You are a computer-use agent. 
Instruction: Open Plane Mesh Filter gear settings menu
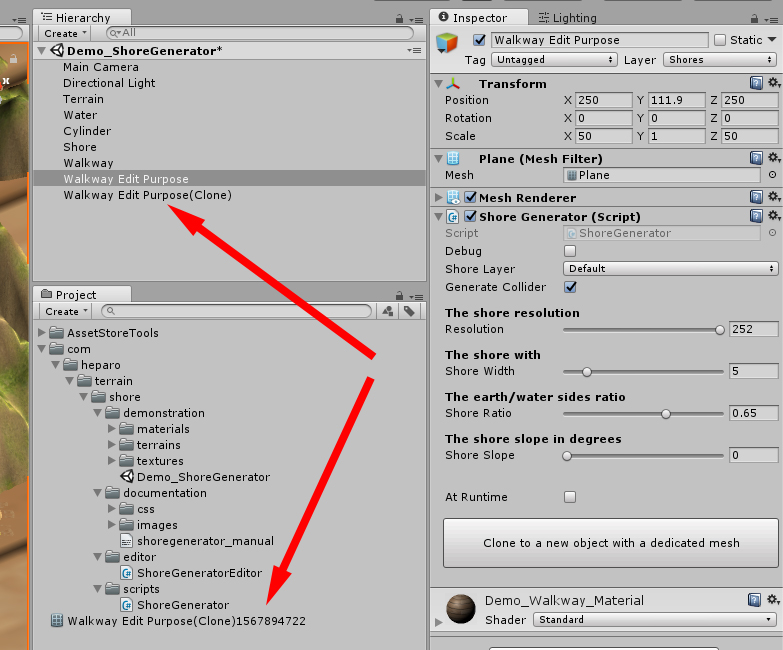[774, 157]
